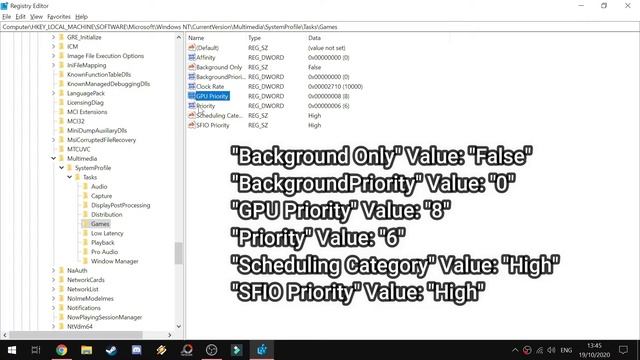This screenshot has height=360, width=640.
Task: Expand the LanguagePack key
Action: (53, 93)
